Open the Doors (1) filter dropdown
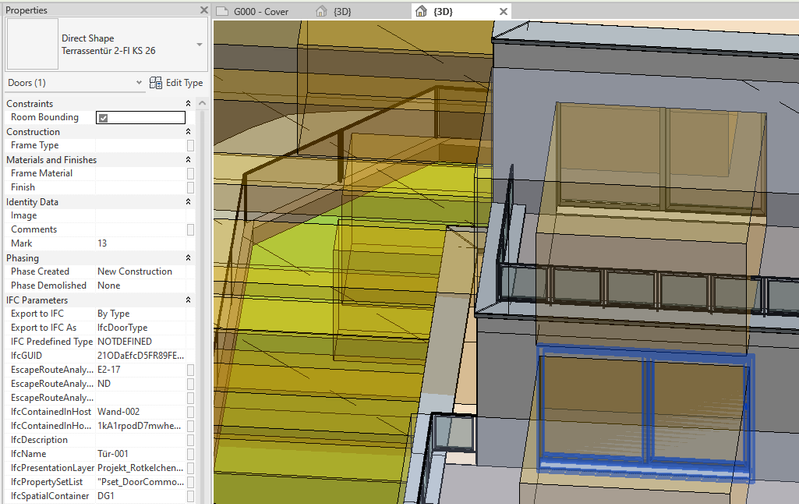The width and height of the screenshot is (799, 504). [x=137, y=82]
